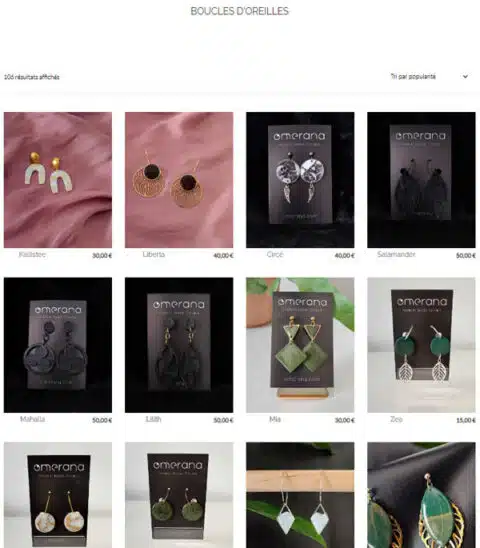This screenshot has width=480, height=548.
Task: Click the Zoe product name
Action: click(396, 419)
